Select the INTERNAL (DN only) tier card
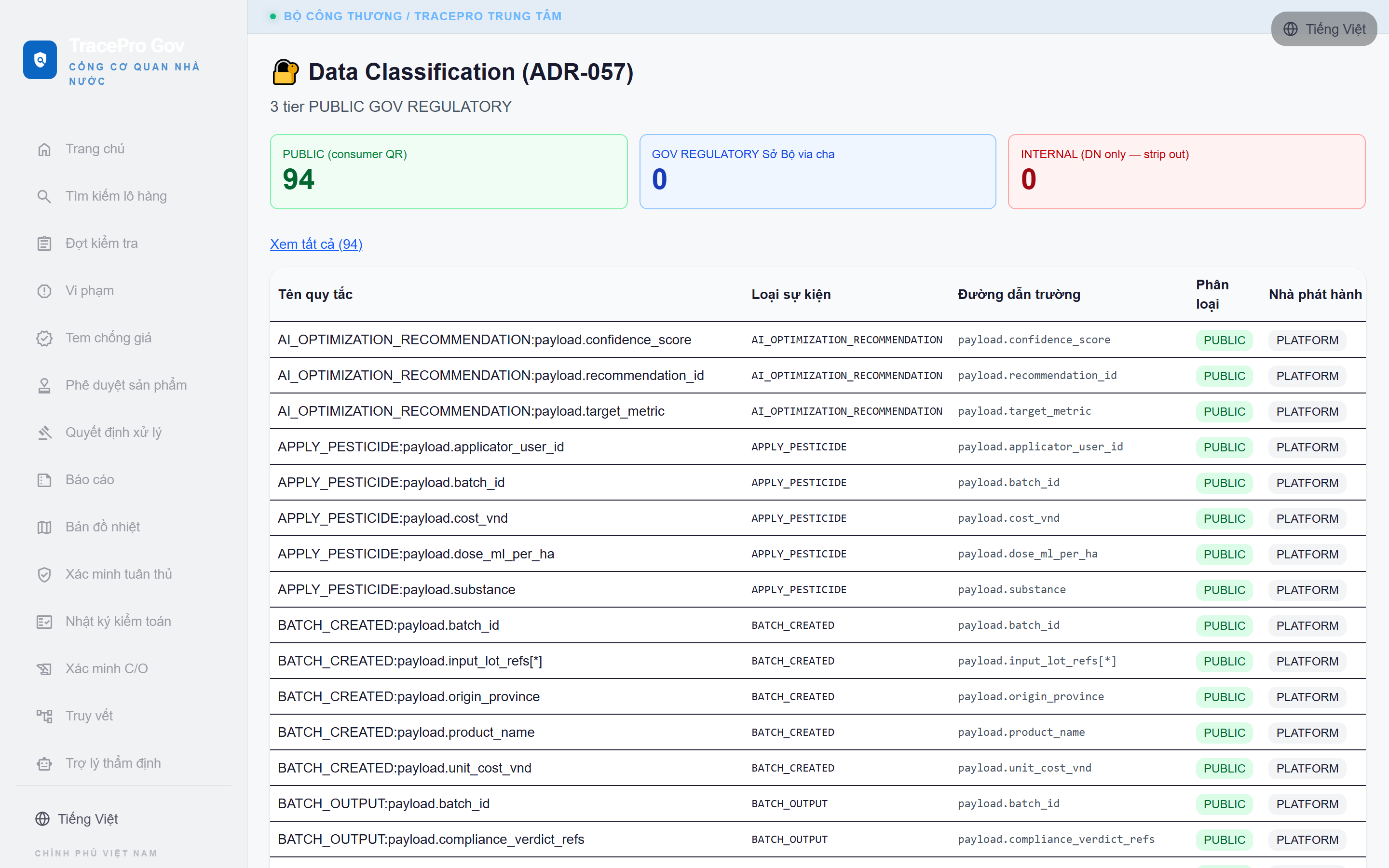 click(x=1186, y=172)
